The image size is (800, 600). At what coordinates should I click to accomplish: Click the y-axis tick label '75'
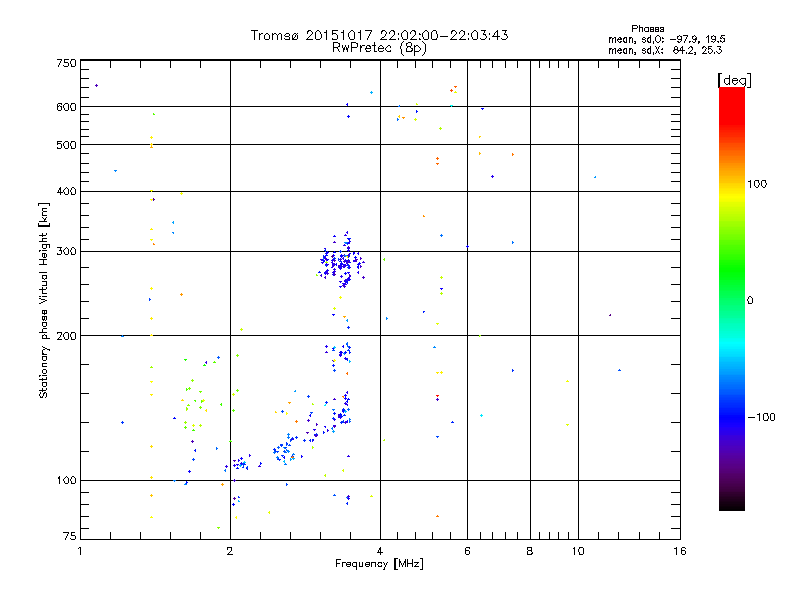70,536
